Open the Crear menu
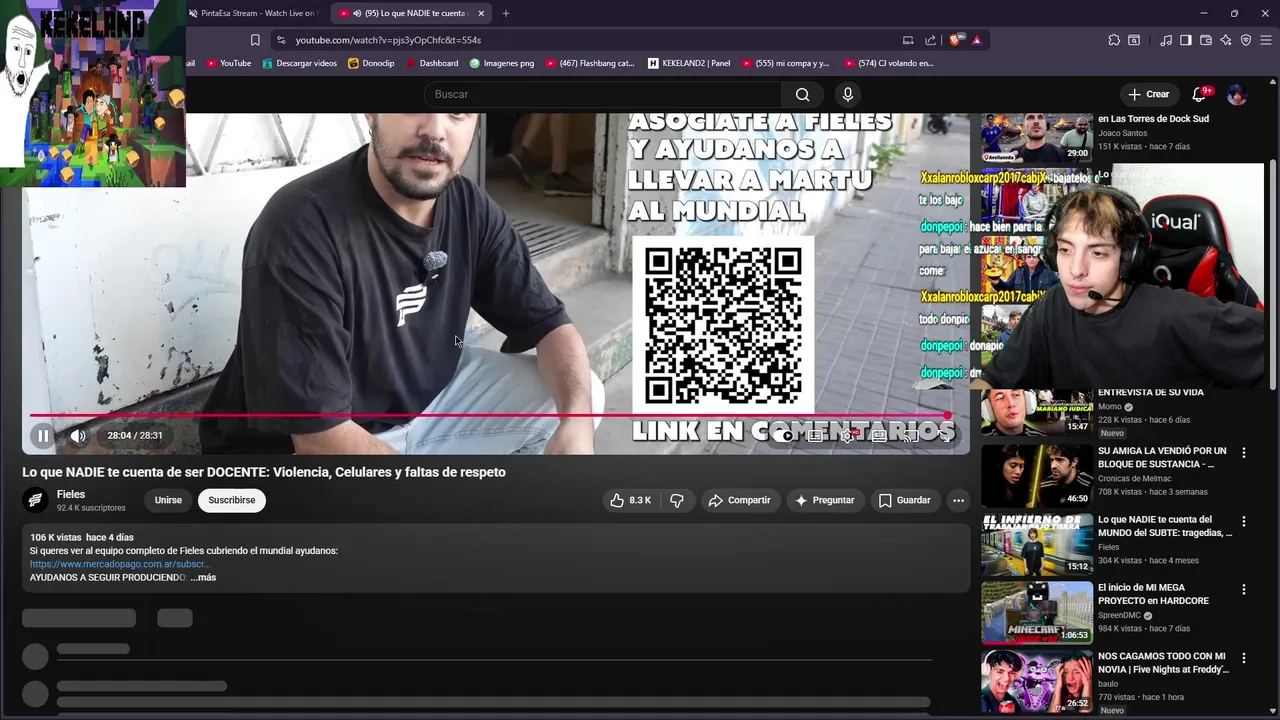The height and width of the screenshot is (720, 1280). pyautogui.click(x=1148, y=94)
